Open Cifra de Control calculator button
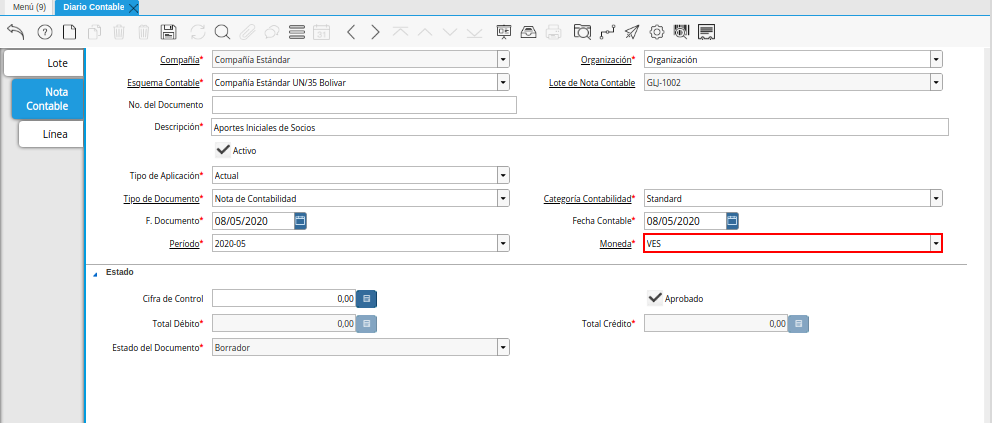992x423 pixels. point(366,298)
